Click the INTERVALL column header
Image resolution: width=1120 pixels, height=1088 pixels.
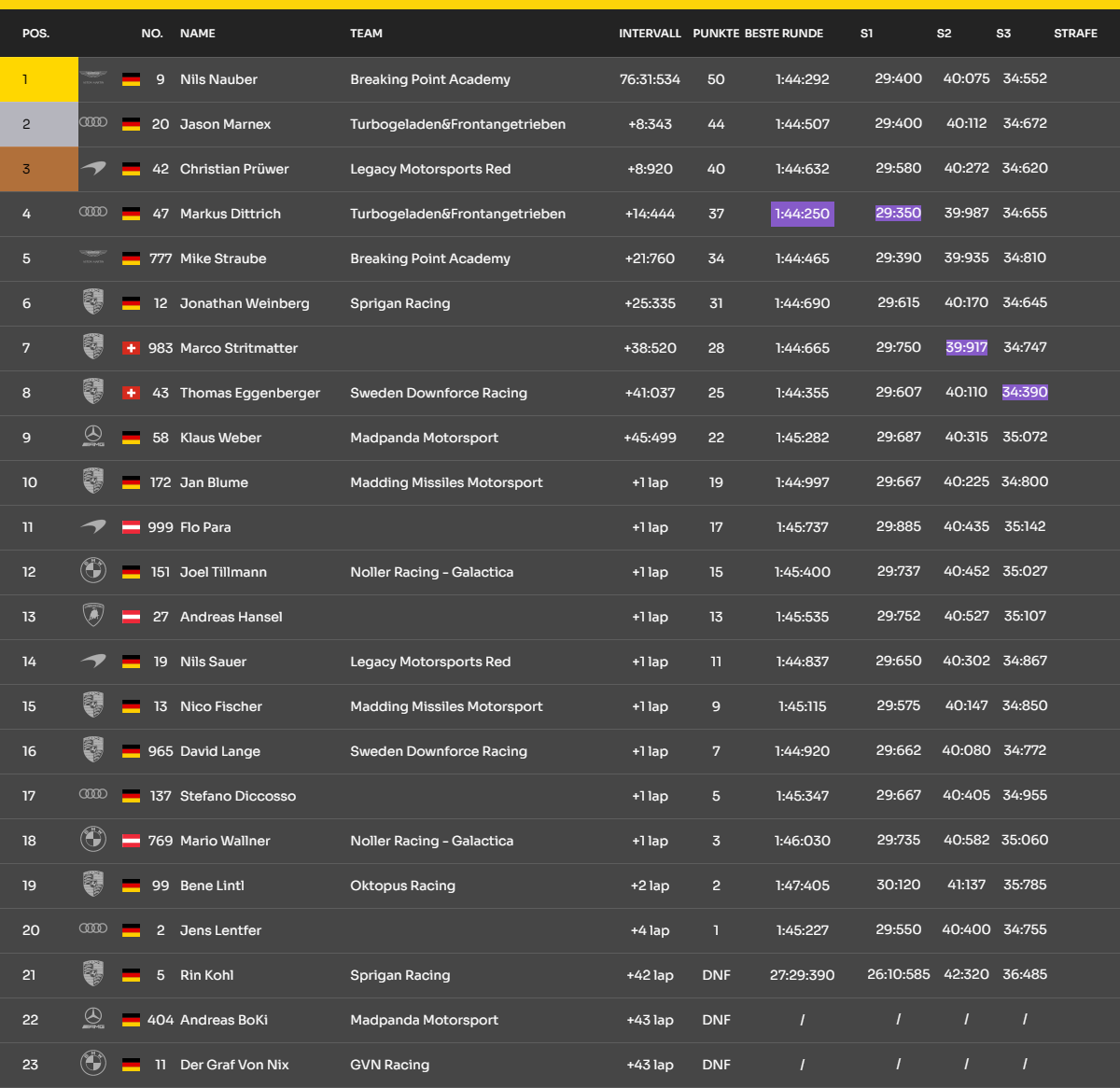[x=650, y=34]
